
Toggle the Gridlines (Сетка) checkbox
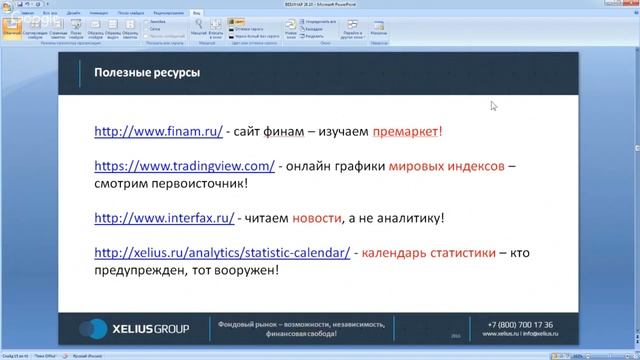pyautogui.click(x=153, y=29)
